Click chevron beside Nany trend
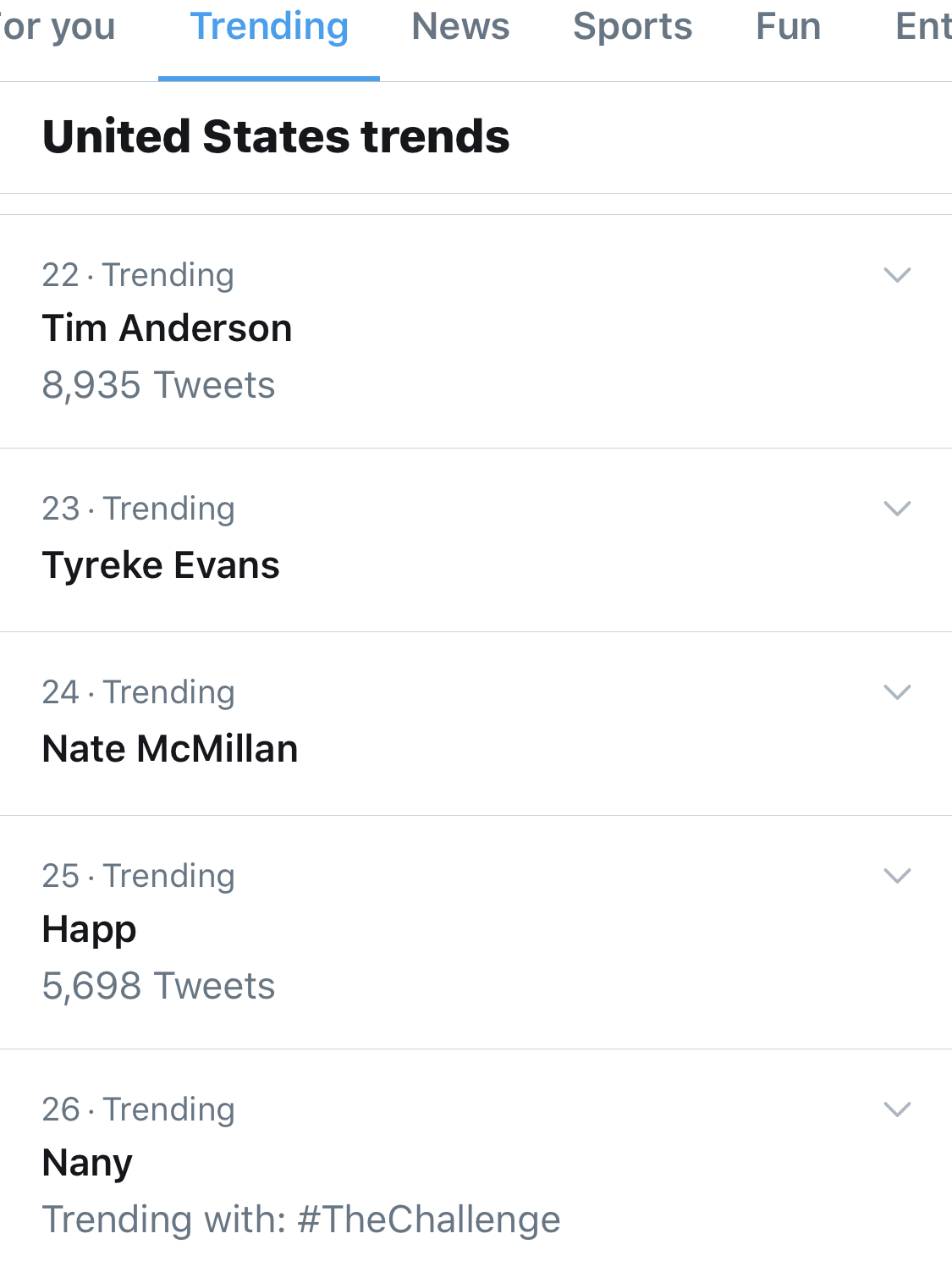The height and width of the screenshot is (1272, 952). [x=897, y=1110]
